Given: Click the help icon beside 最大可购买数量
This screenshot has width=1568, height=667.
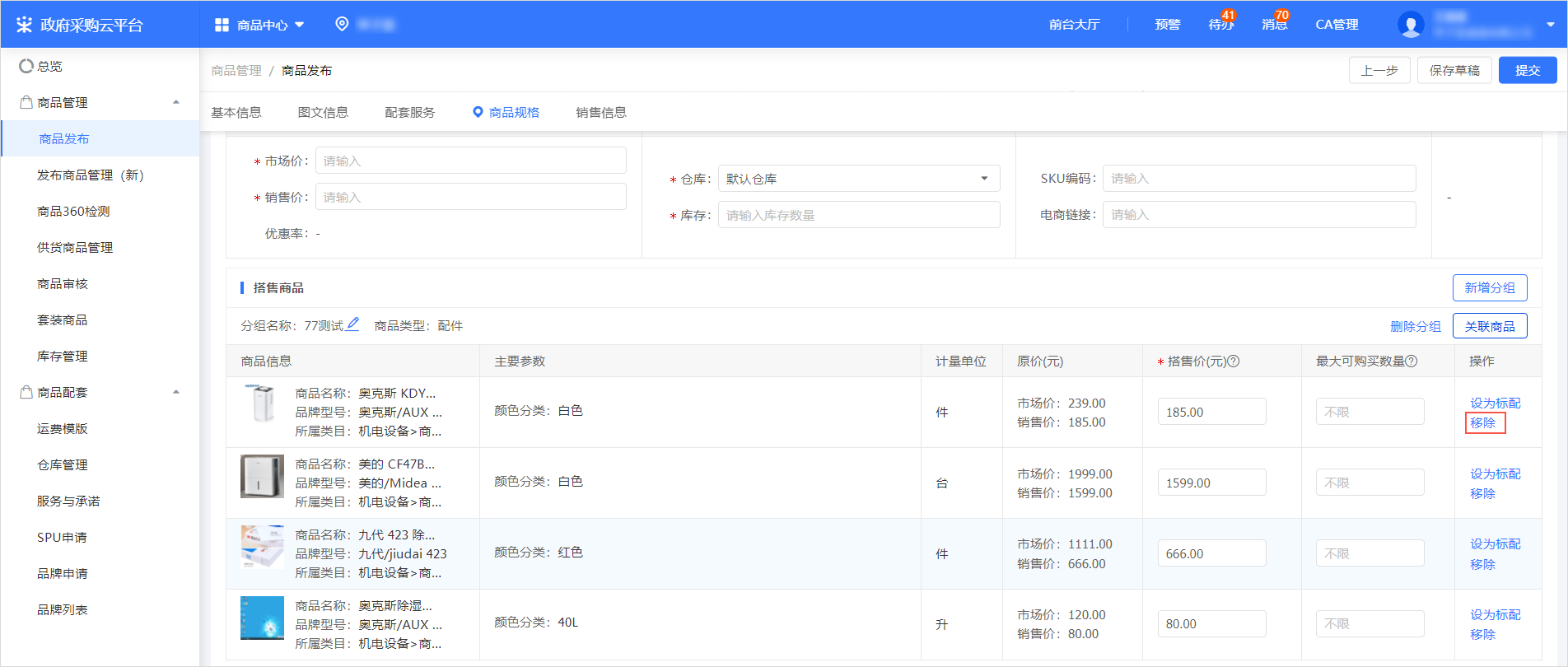Looking at the screenshot, I should click(x=1412, y=361).
